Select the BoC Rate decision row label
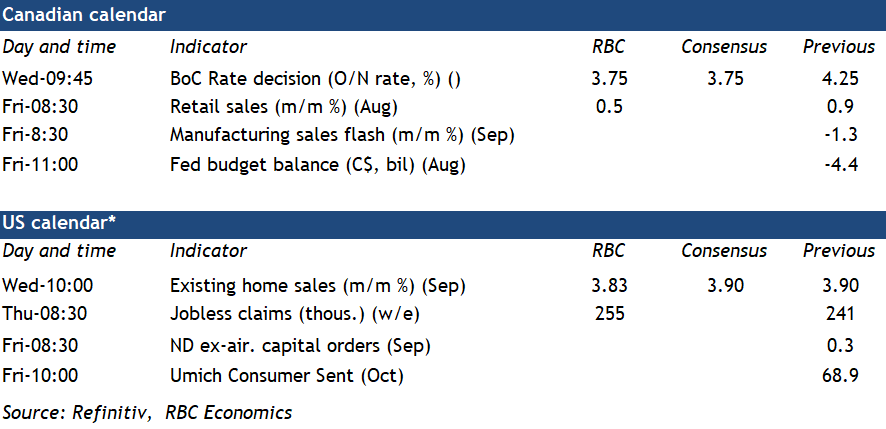Viewport: 886px width, 429px height. click(315, 79)
